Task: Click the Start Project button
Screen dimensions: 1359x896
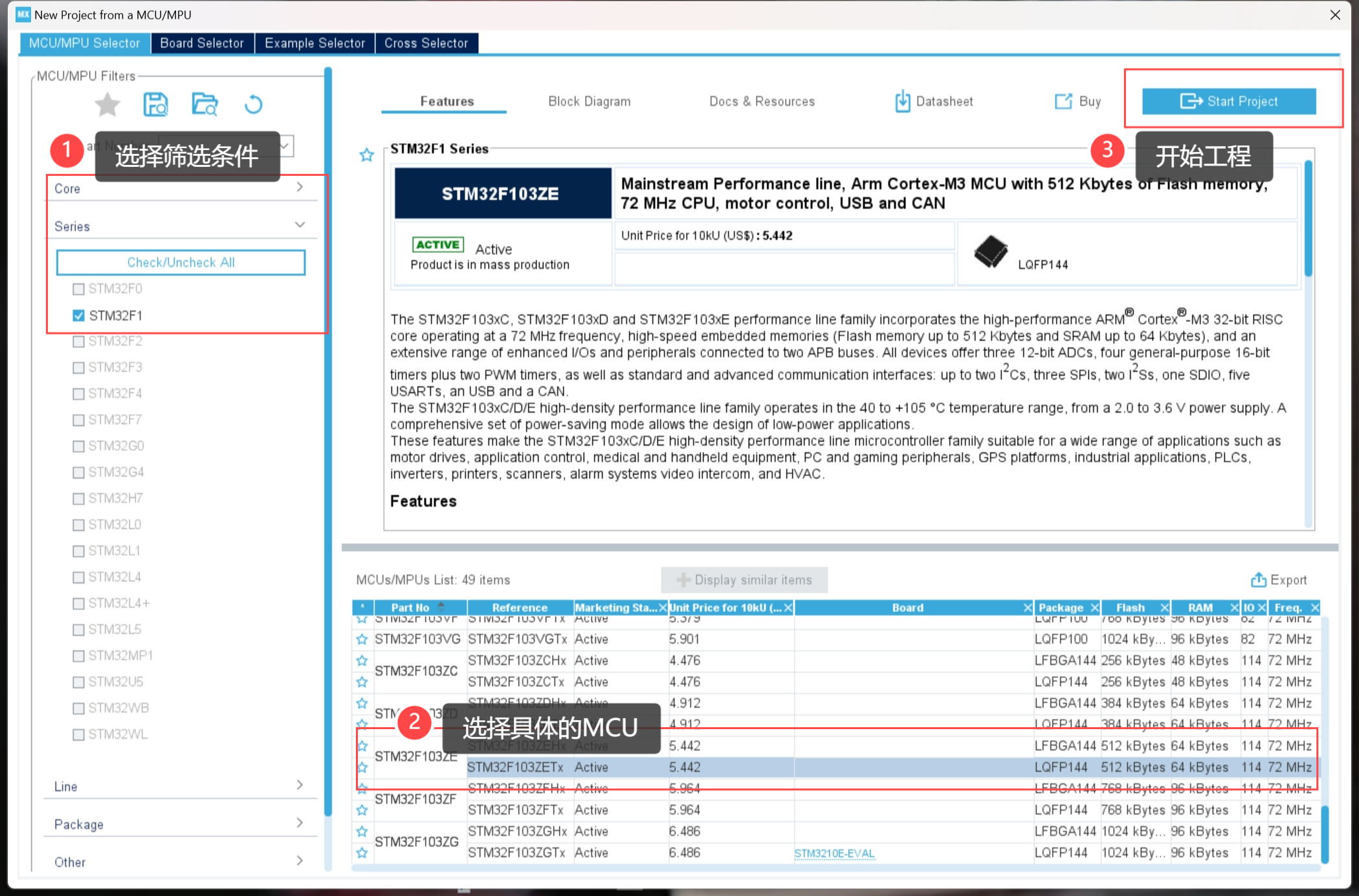Action: tap(1228, 102)
